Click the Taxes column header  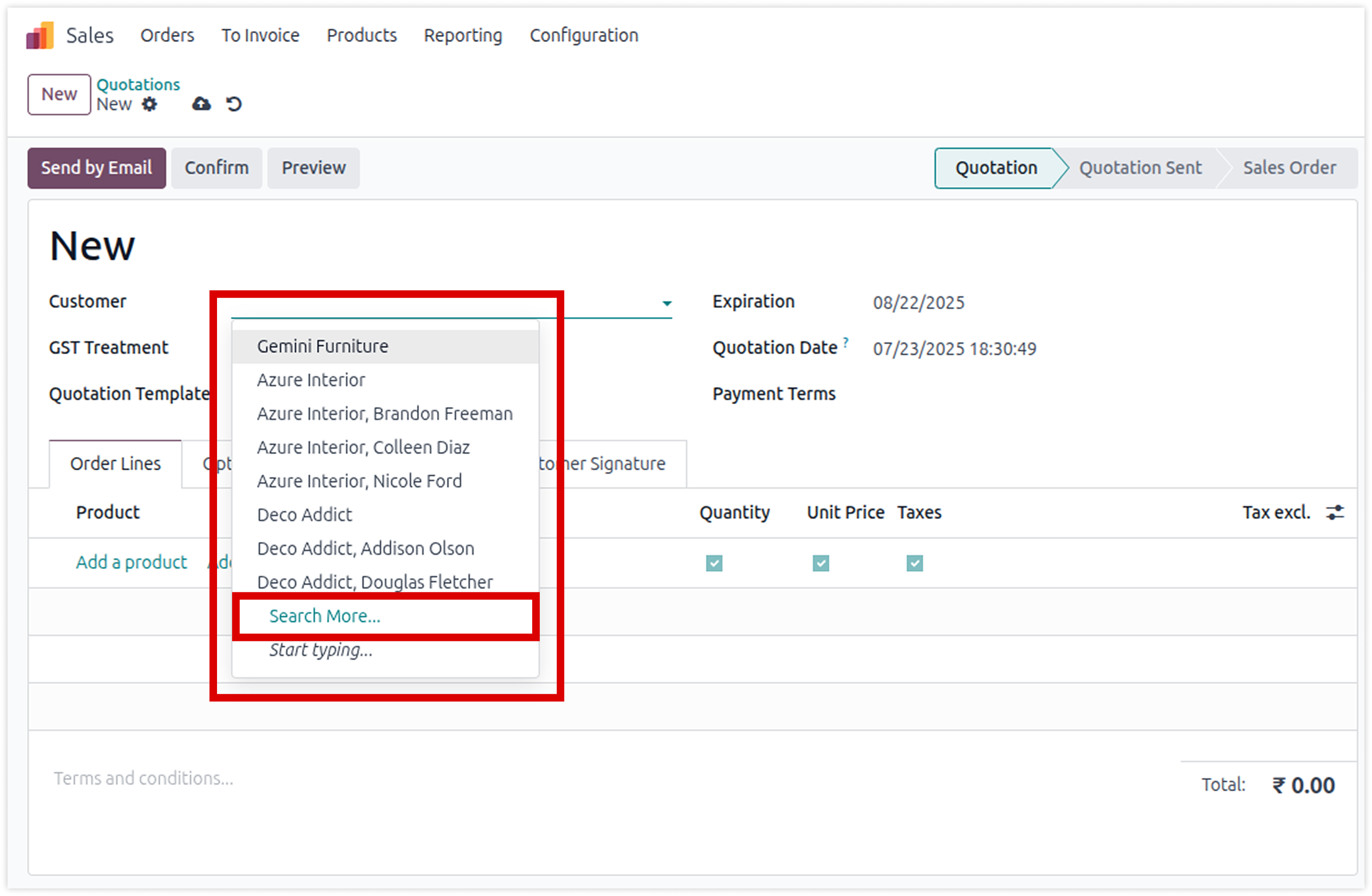pyautogui.click(x=920, y=512)
